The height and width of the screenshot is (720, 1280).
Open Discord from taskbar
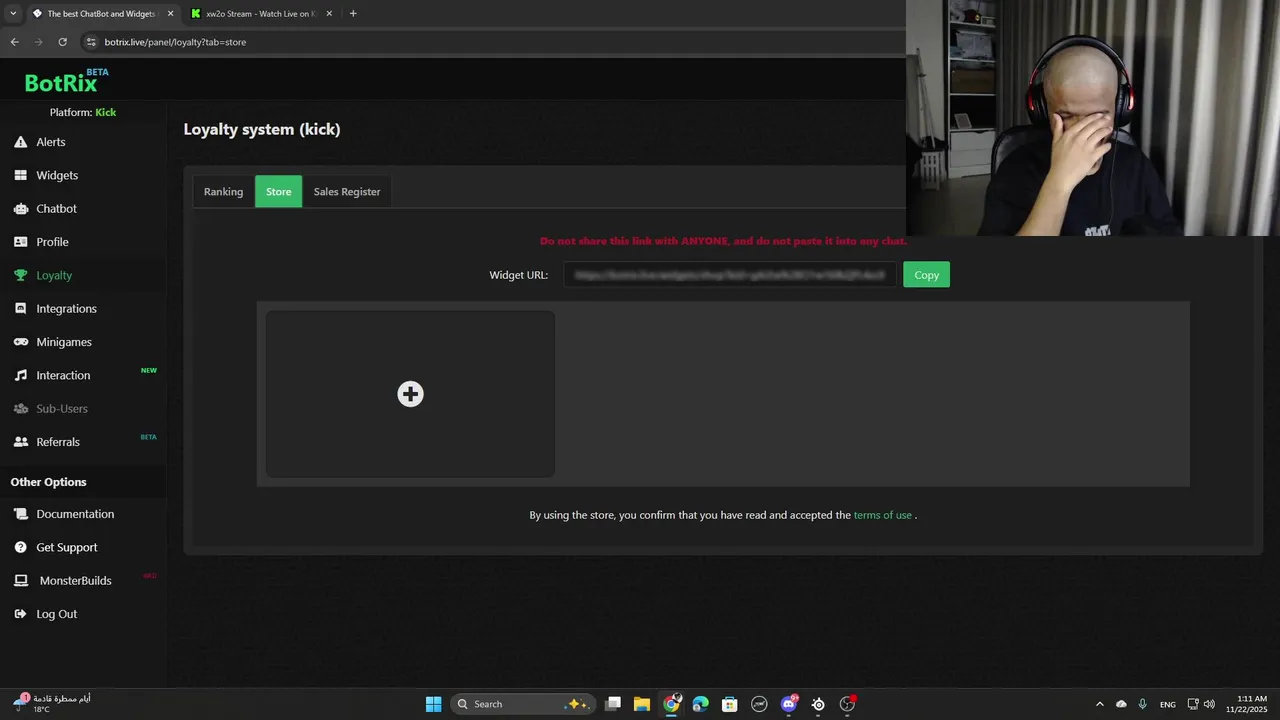tap(789, 704)
